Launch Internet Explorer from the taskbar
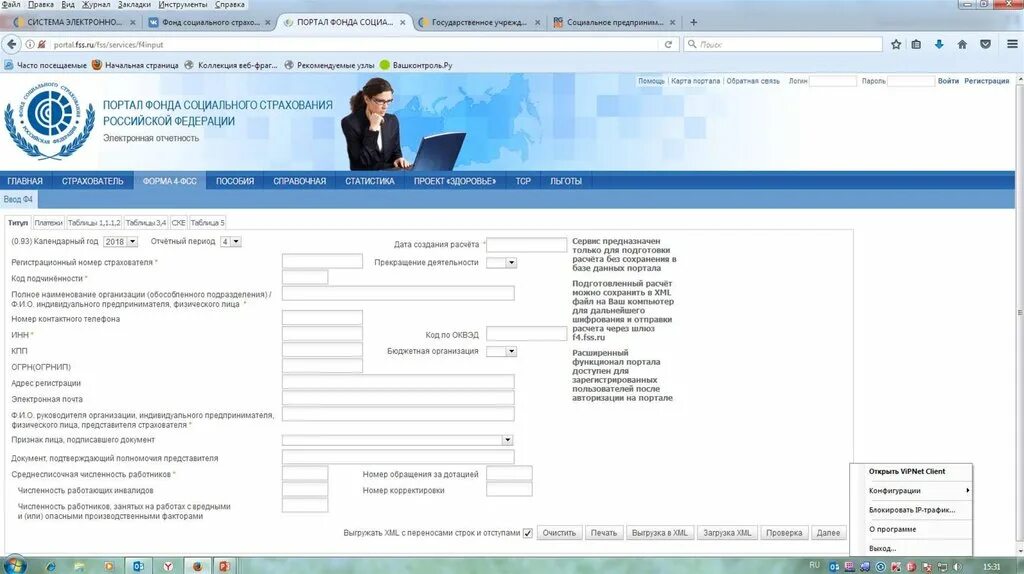Screen dimensions: 1024x574 [50, 566]
